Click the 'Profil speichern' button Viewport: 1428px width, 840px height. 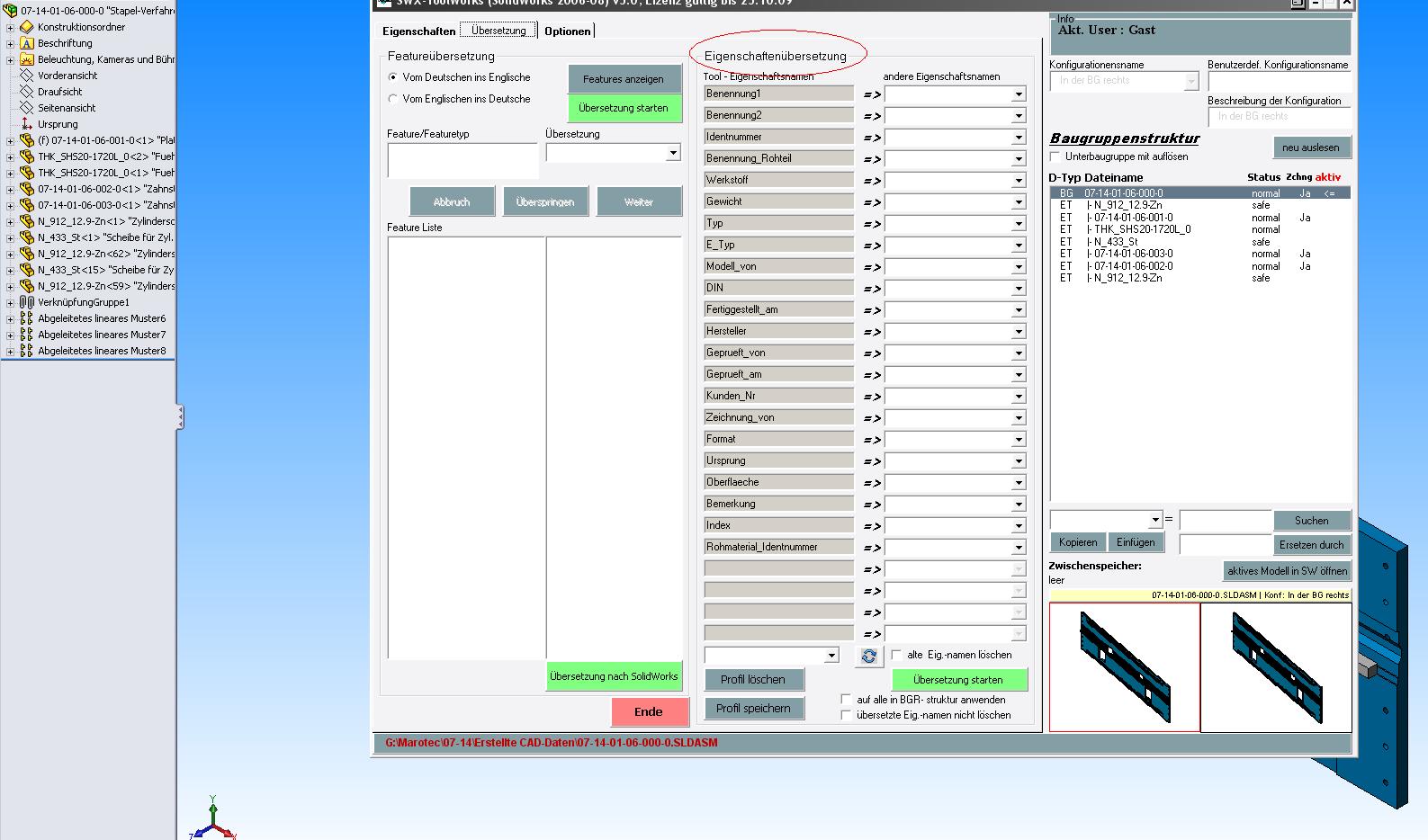coord(754,708)
